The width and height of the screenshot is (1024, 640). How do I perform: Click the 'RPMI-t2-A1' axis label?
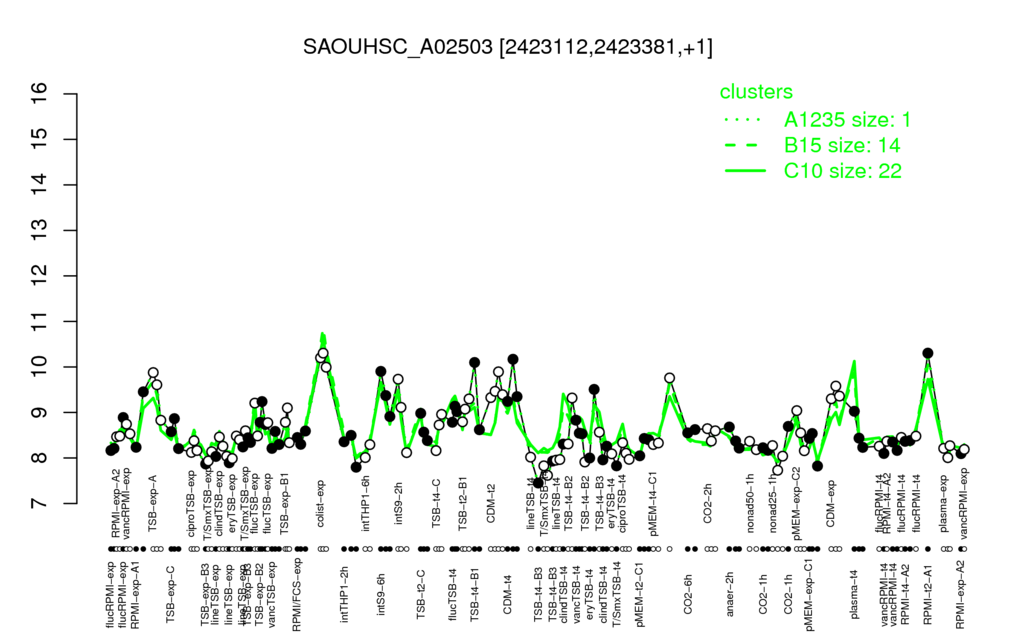pos(928,596)
